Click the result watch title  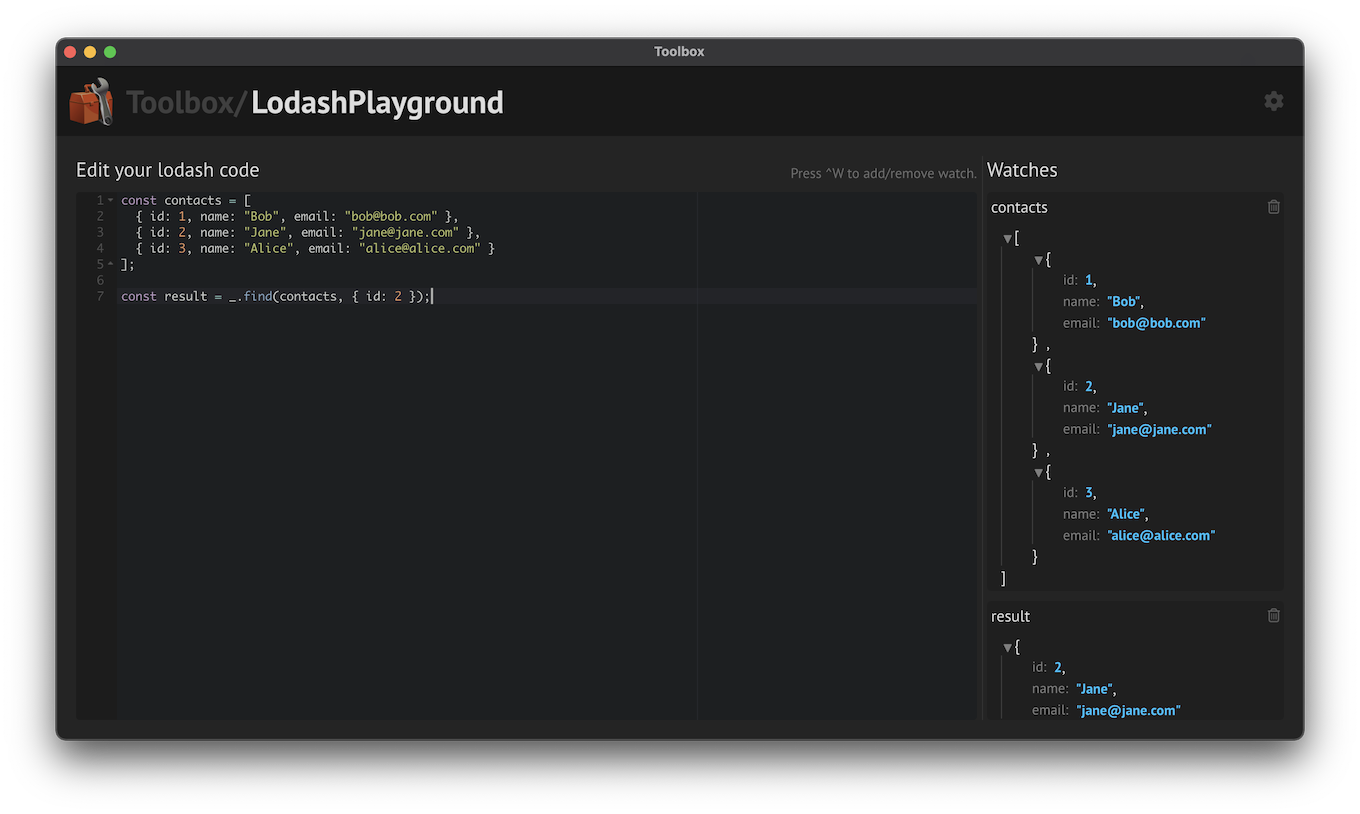tap(1010, 616)
